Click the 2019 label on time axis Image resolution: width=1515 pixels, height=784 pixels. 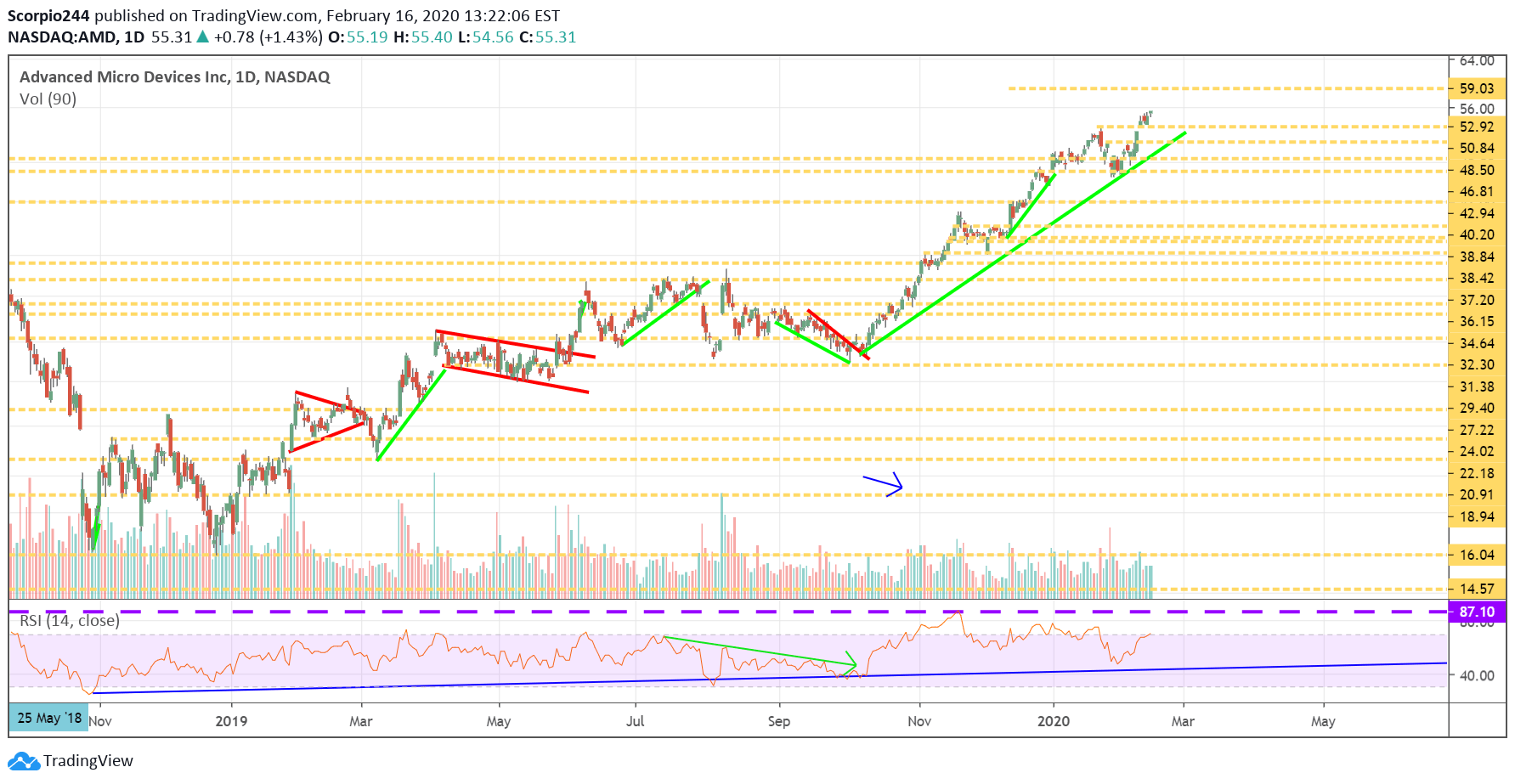[231, 721]
